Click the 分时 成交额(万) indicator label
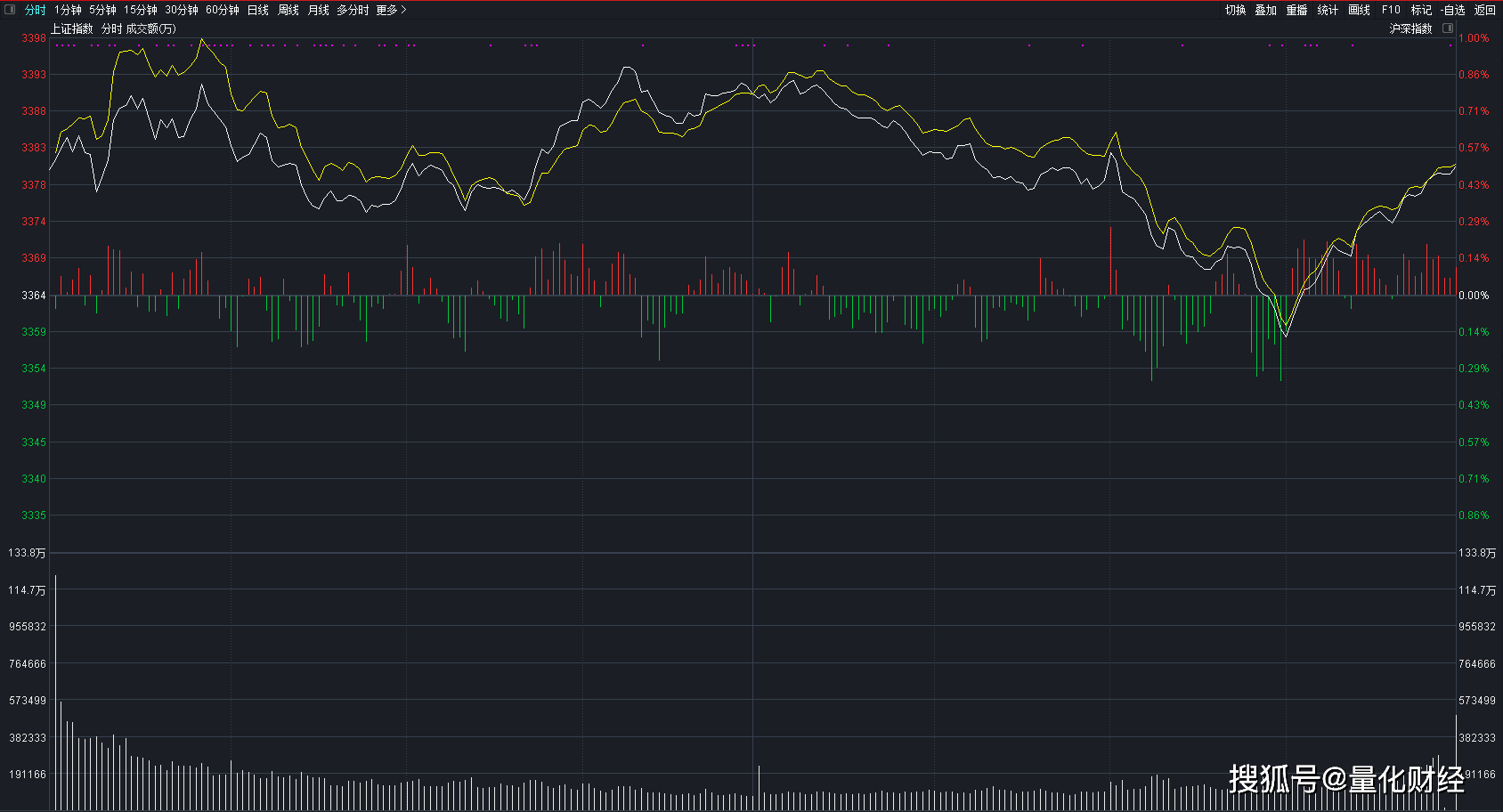Screen dimensions: 1503x812 click(x=139, y=28)
